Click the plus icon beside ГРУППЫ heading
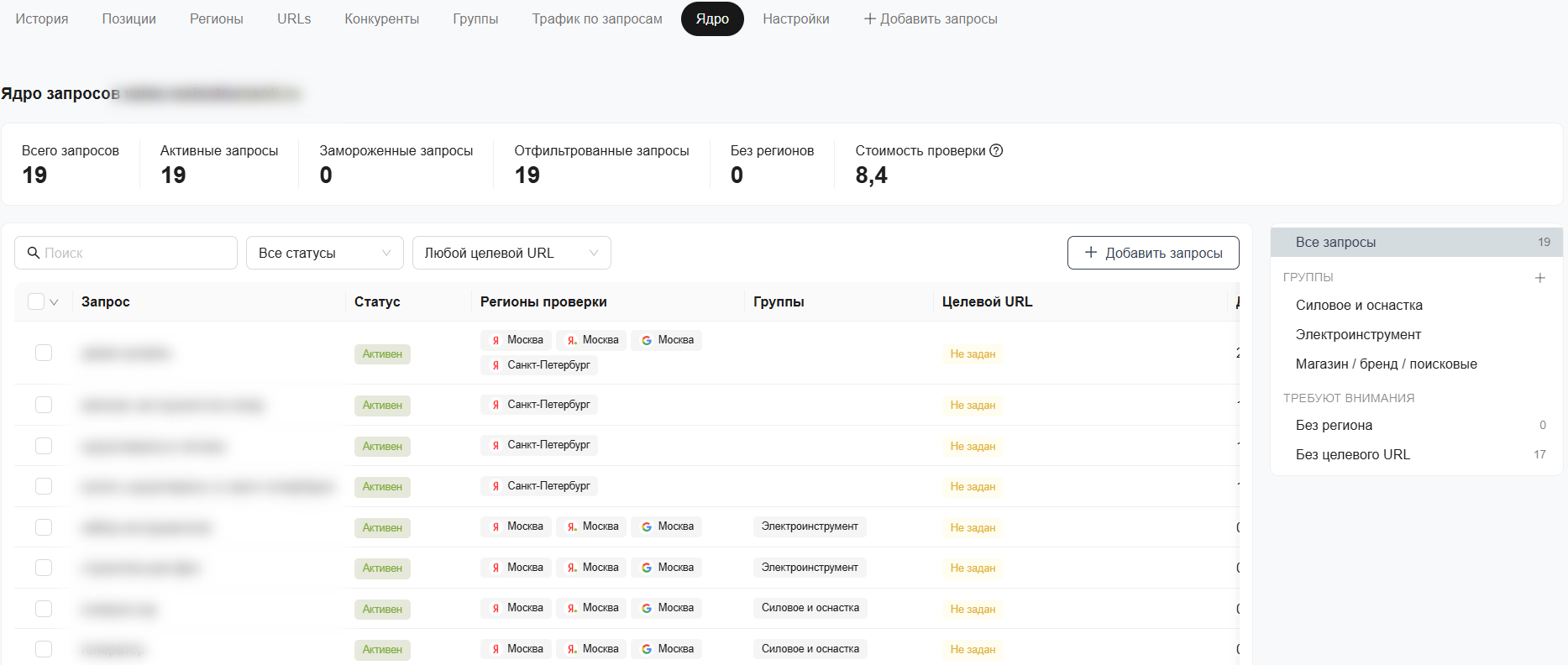1568x665 pixels. click(1540, 278)
